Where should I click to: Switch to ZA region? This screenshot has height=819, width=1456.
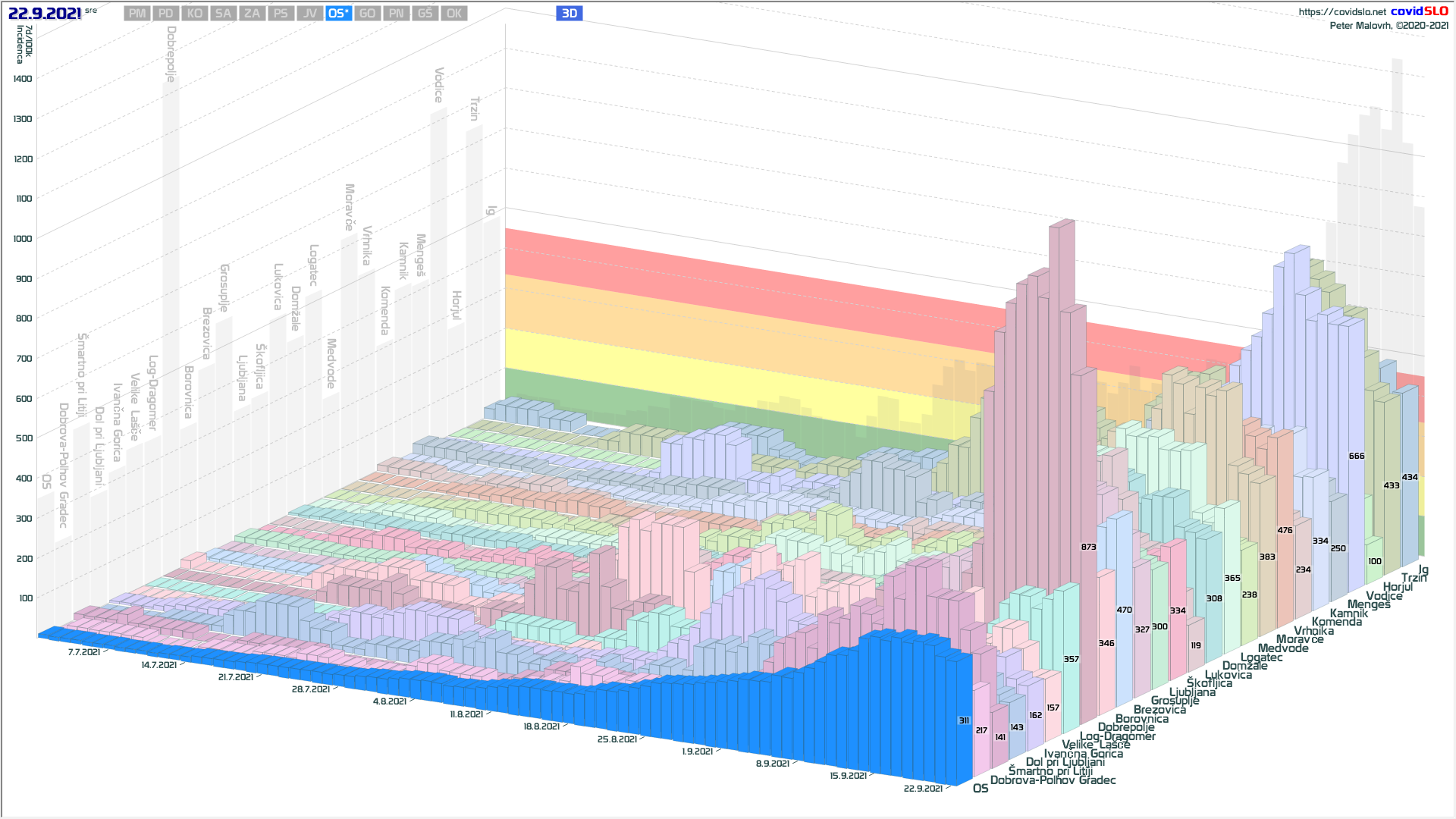(x=252, y=14)
